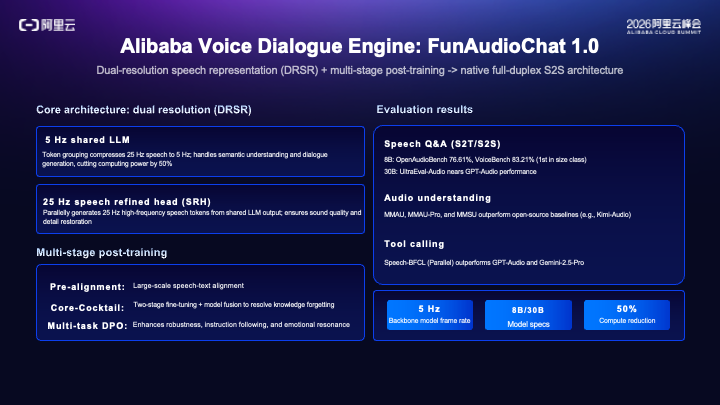Viewport: 720px width, 405px height.
Task: Click the Alibaba Cloud logo icon
Action: pyautogui.click(x=47, y=25)
